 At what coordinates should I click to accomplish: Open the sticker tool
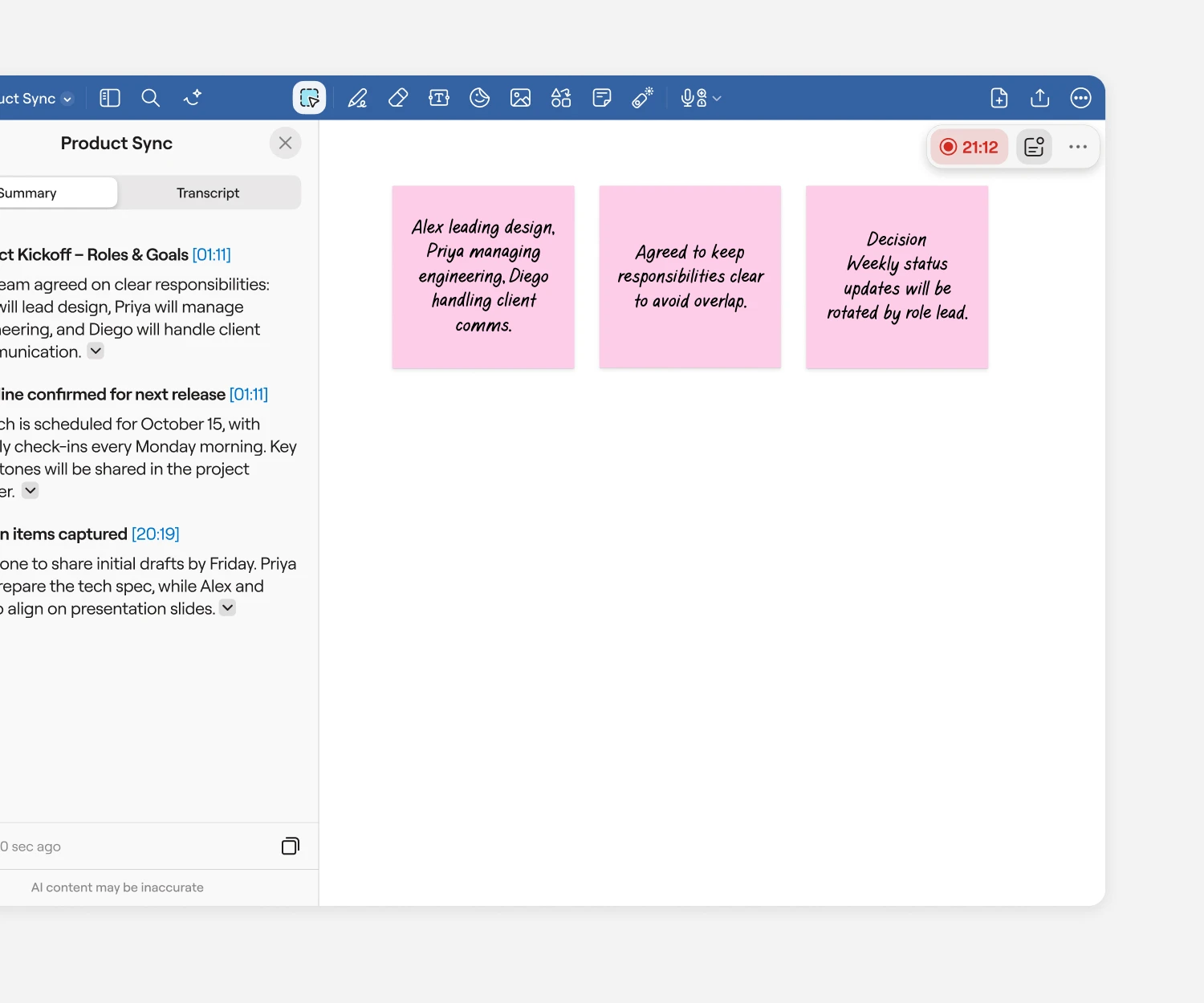pyautogui.click(x=479, y=98)
